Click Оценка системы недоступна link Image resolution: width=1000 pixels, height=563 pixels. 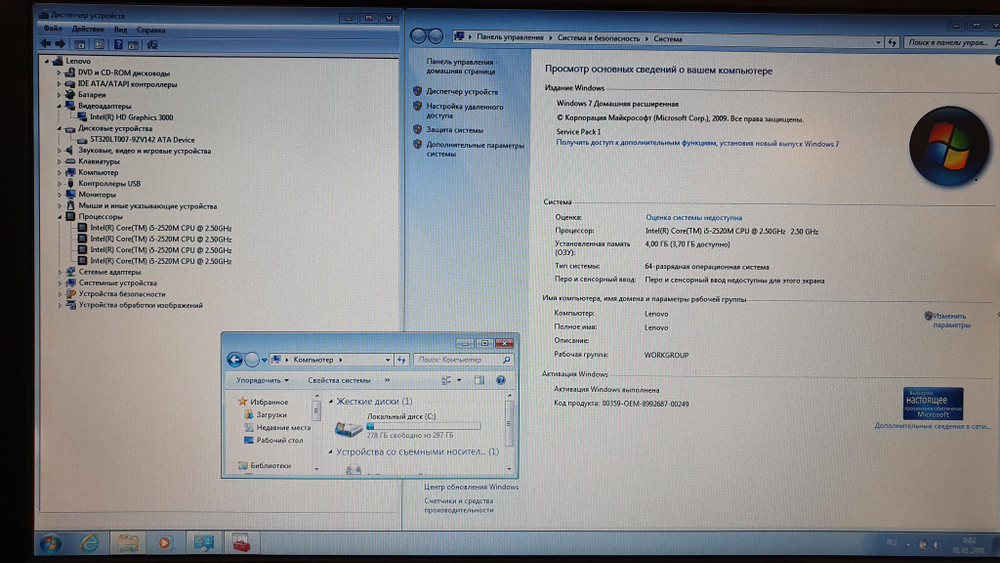pos(693,217)
